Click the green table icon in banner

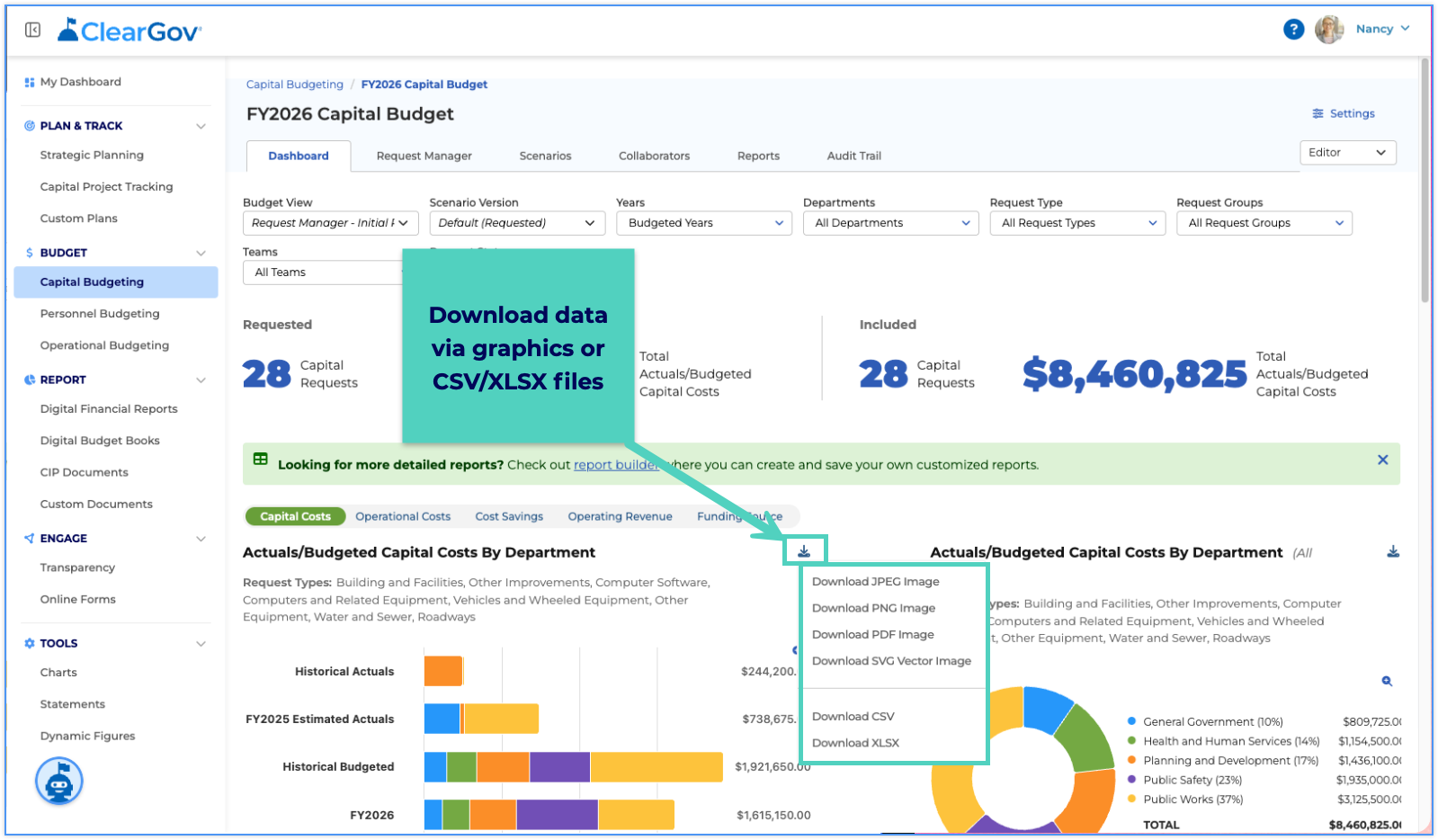(261, 459)
